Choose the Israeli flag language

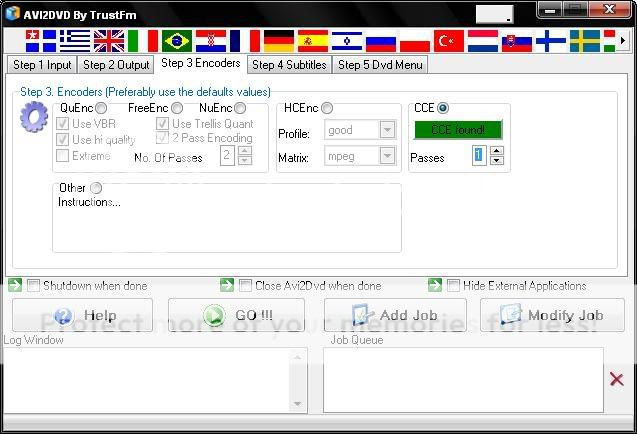[x=347, y=41]
